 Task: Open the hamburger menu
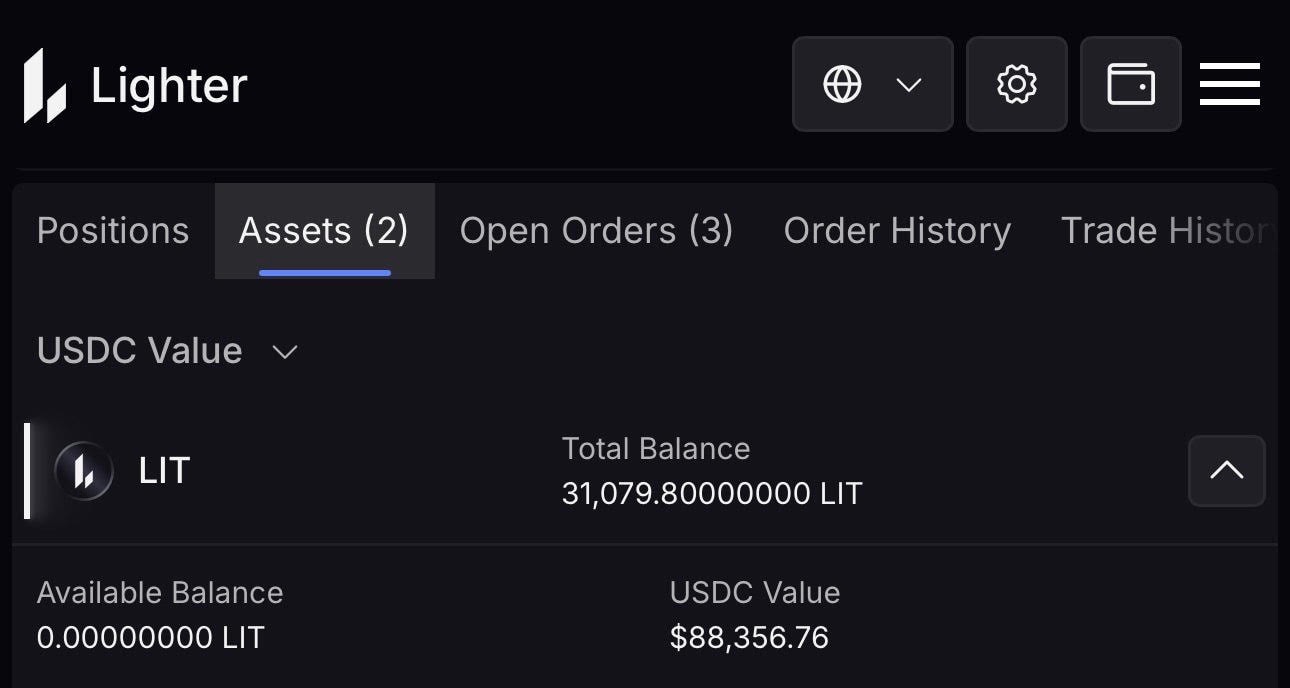pos(1229,85)
